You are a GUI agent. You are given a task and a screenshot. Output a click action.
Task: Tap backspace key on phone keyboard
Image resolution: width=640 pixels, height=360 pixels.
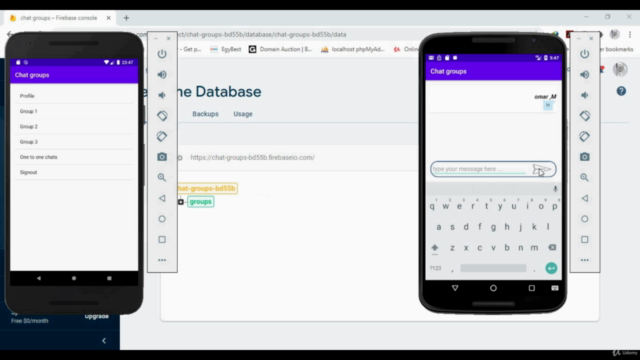(552, 247)
